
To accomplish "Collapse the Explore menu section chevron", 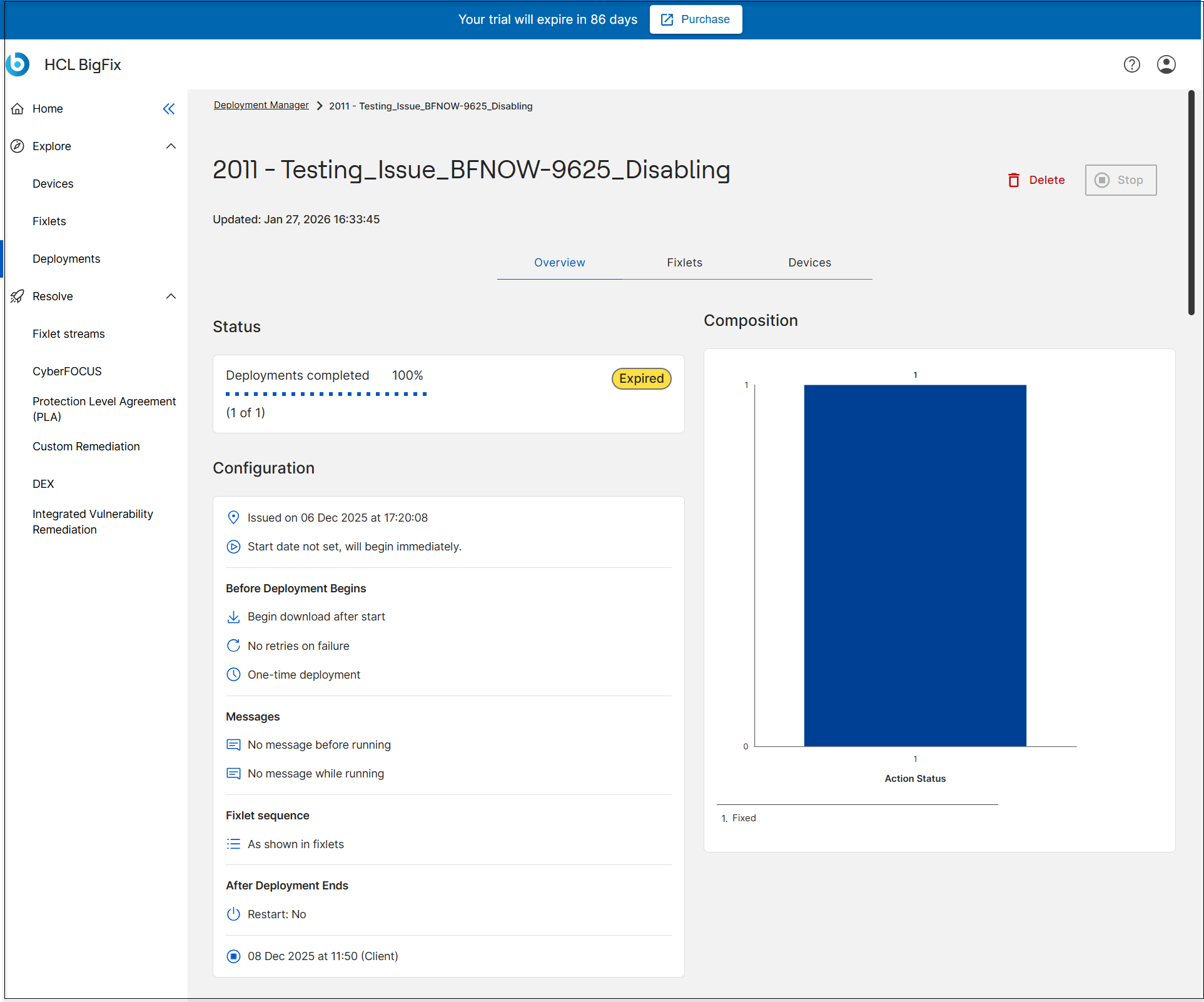I will pyautogui.click(x=171, y=146).
